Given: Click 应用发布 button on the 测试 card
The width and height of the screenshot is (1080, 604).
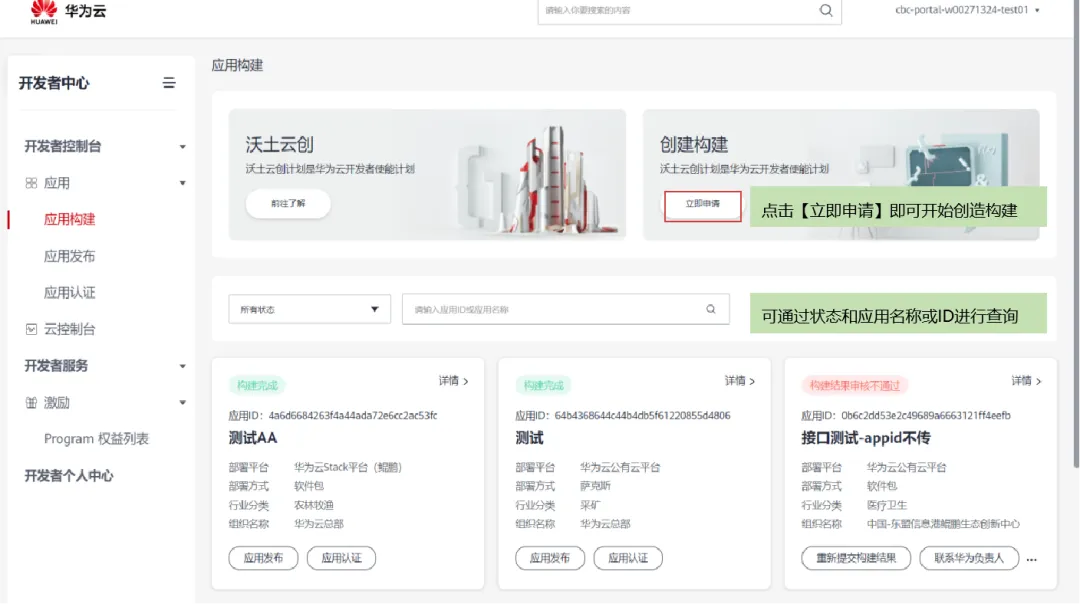Looking at the screenshot, I should [550, 558].
